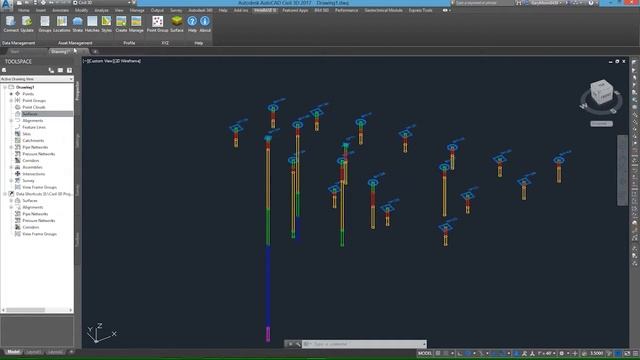Click the ViewCube in the viewport
This screenshot has height=360, width=640.
click(x=602, y=93)
